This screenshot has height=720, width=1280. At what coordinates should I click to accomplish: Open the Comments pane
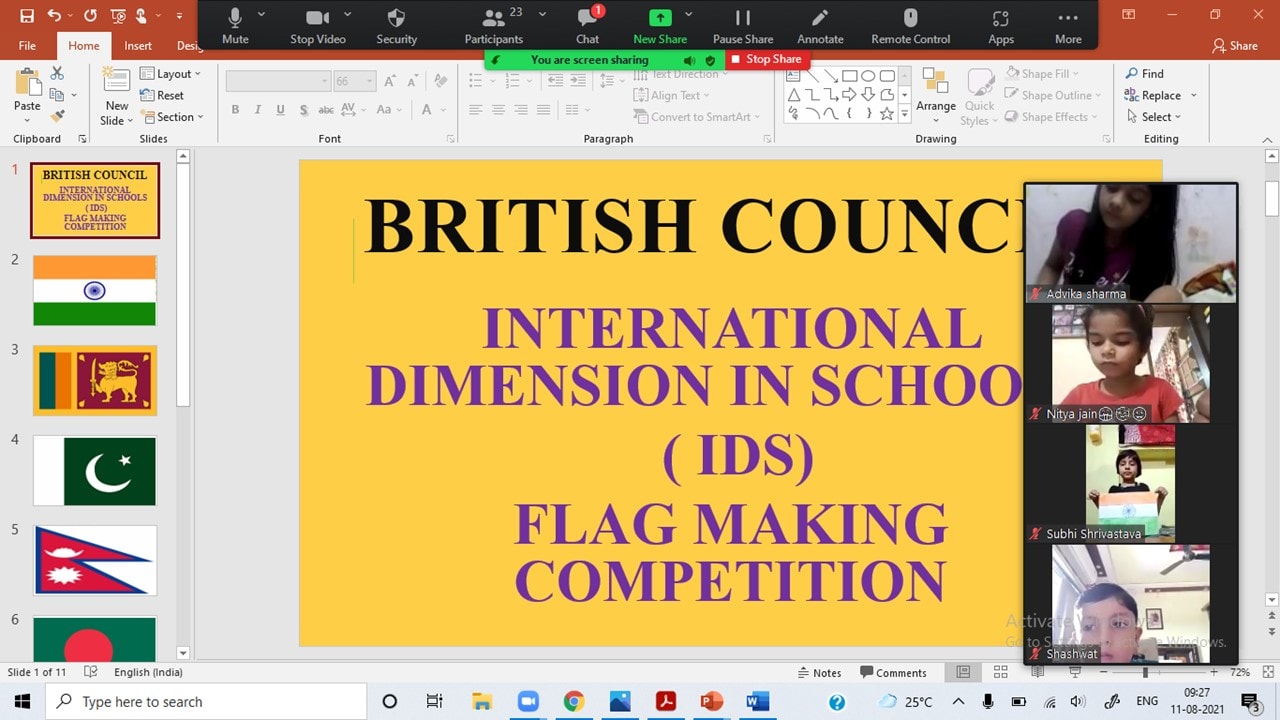(893, 673)
